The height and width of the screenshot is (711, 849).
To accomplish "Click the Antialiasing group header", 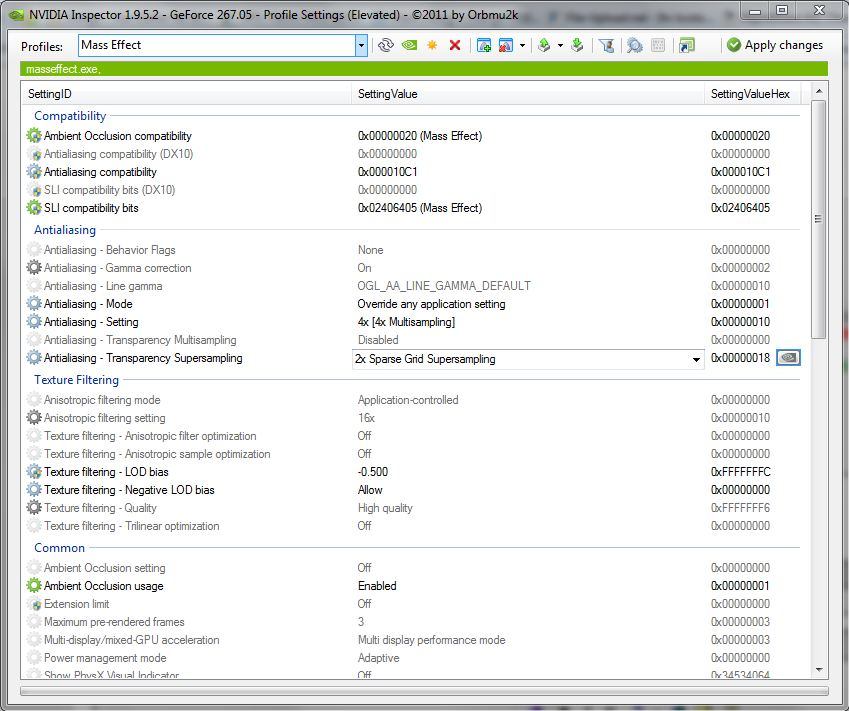I will point(65,230).
